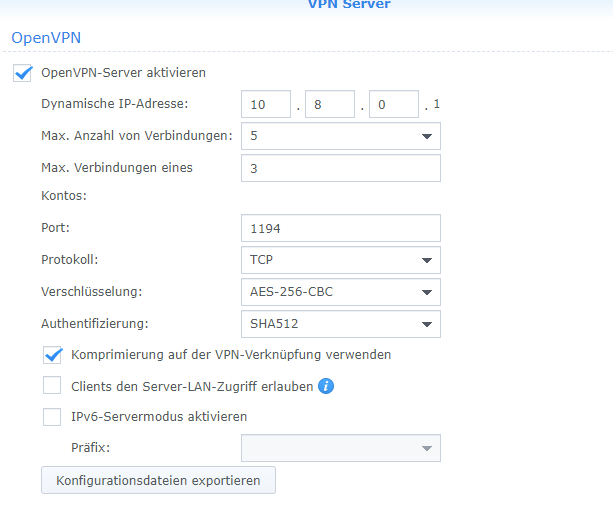
Task: Select the second IP octet field with 8
Action: pyautogui.click(x=329, y=104)
